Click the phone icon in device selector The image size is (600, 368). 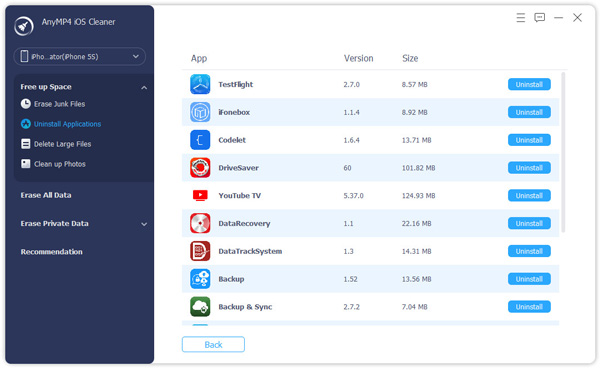(x=24, y=56)
